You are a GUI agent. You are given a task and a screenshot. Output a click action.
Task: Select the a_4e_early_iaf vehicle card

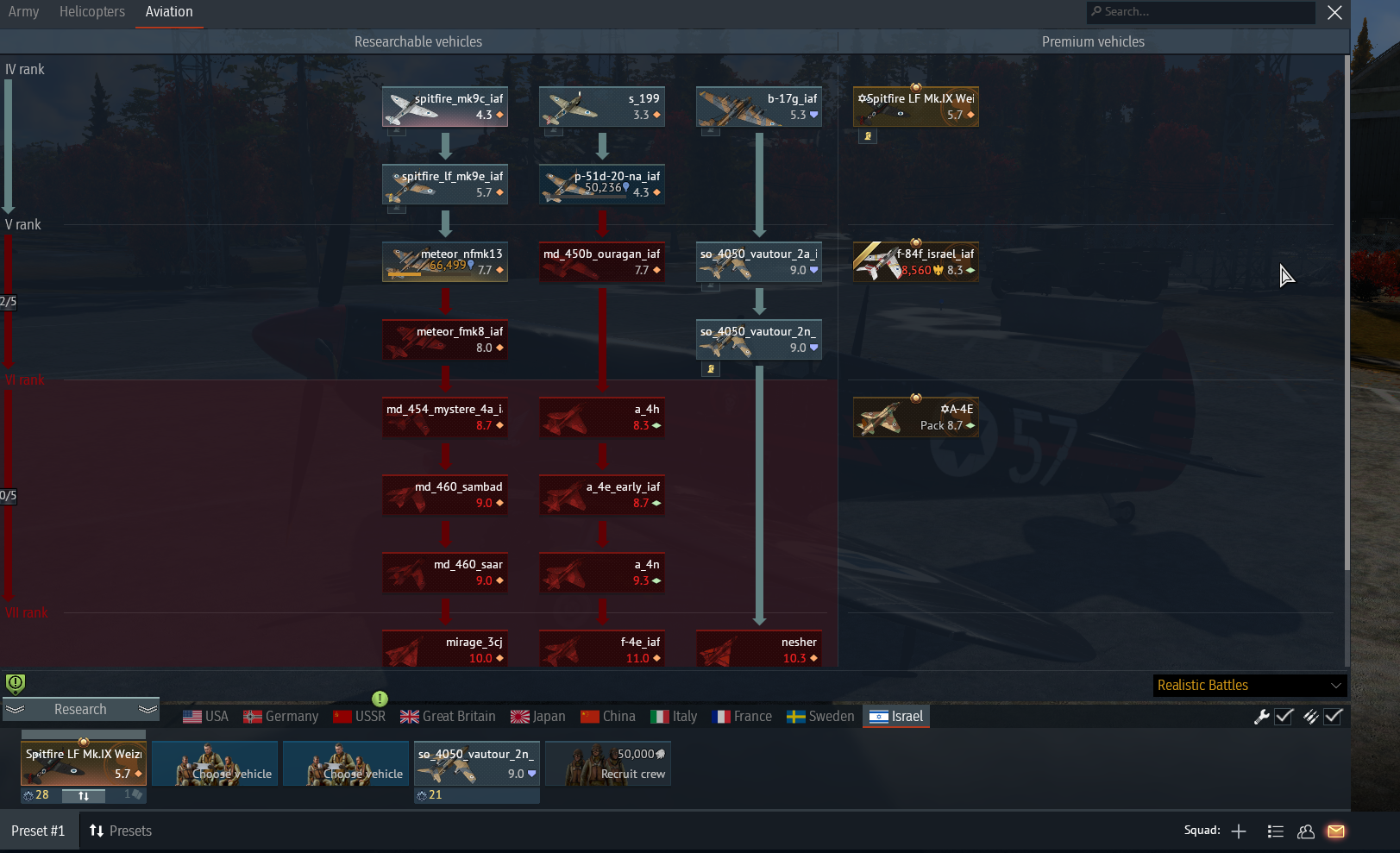click(602, 494)
